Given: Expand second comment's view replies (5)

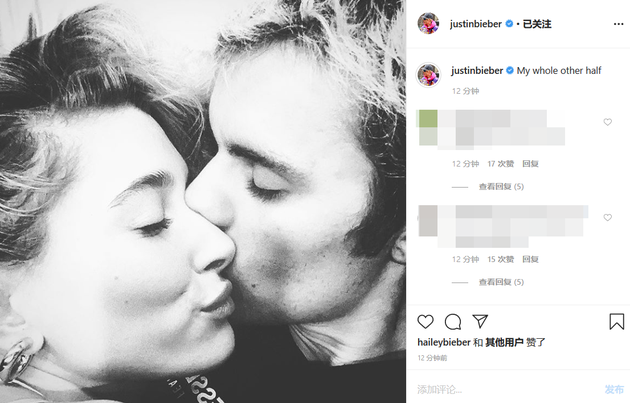Looking at the screenshot, I should [x=501, y=282].
